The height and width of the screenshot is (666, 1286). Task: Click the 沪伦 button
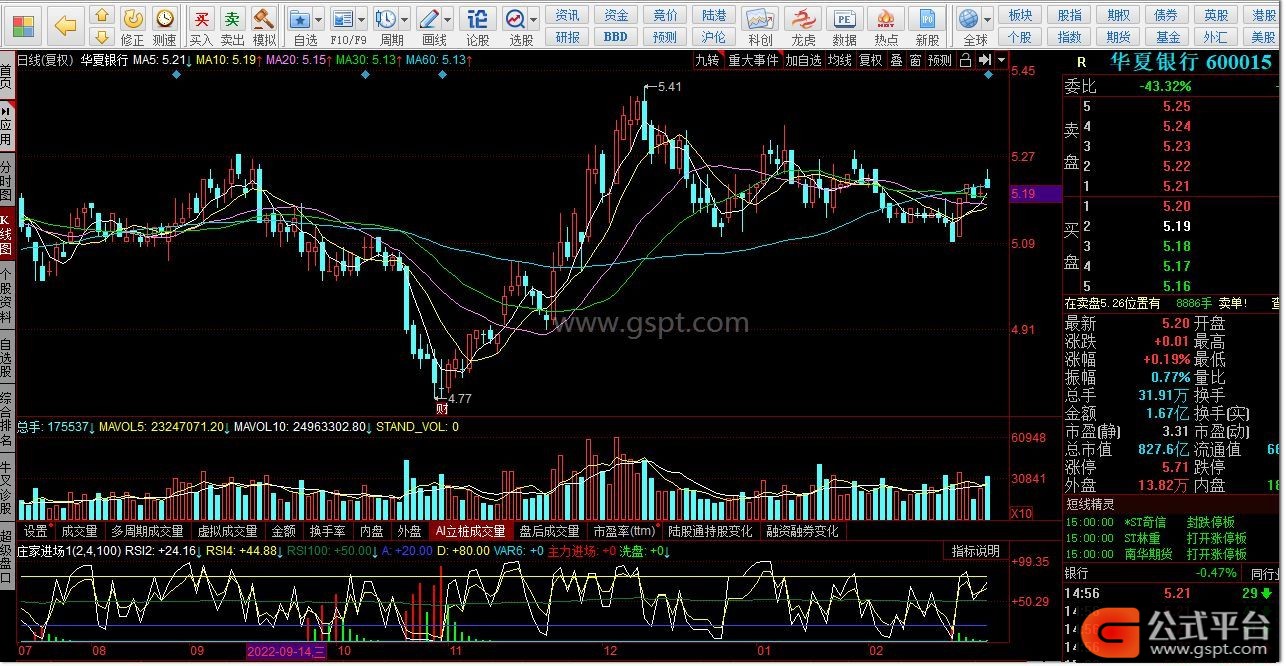coord(714,37)
